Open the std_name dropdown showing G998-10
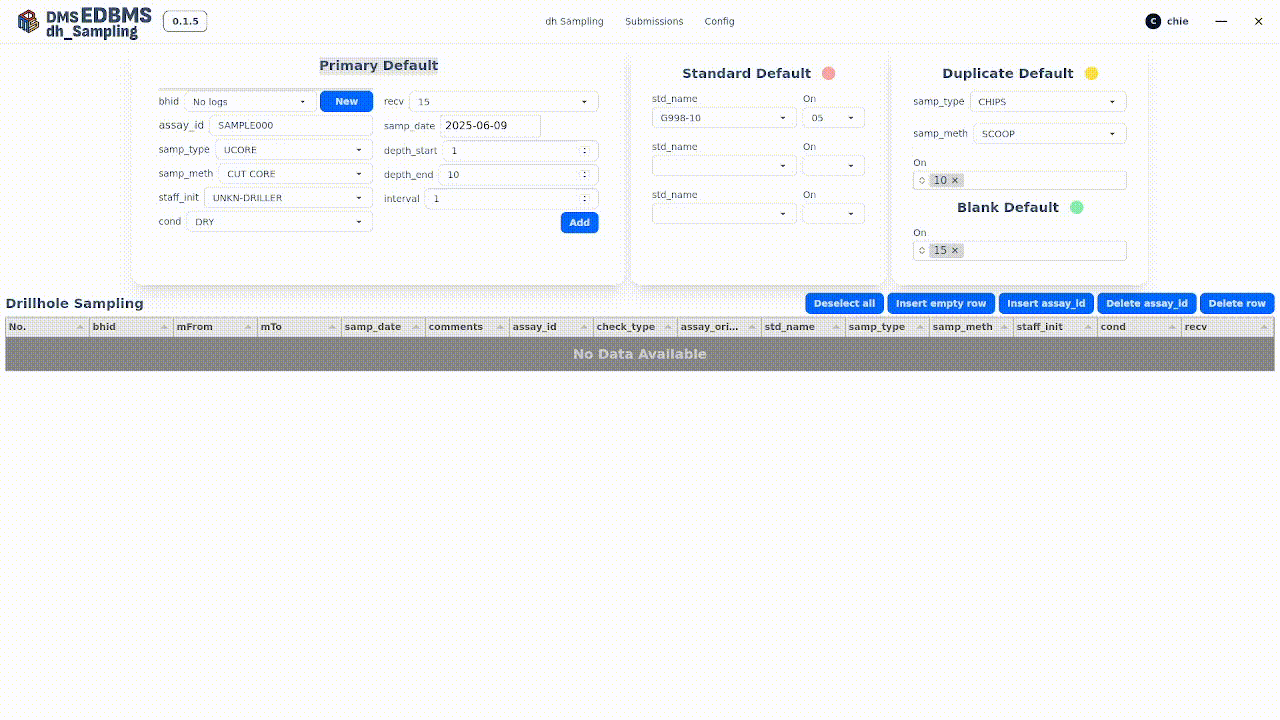Viewport: 1280px width, 720px height. (723, 118)
